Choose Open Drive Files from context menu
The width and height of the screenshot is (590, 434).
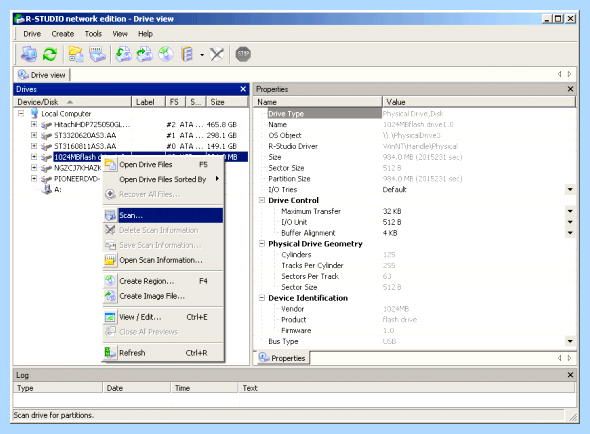(x=163, y=164)
